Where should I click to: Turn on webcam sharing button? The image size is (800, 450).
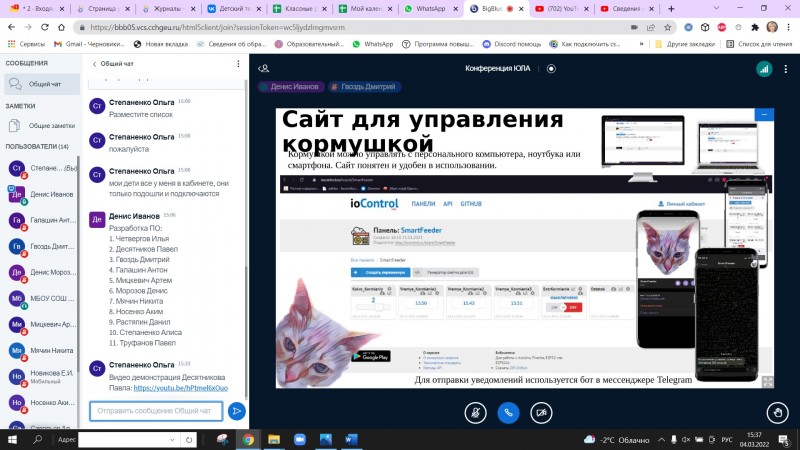(x=540, y=411)
